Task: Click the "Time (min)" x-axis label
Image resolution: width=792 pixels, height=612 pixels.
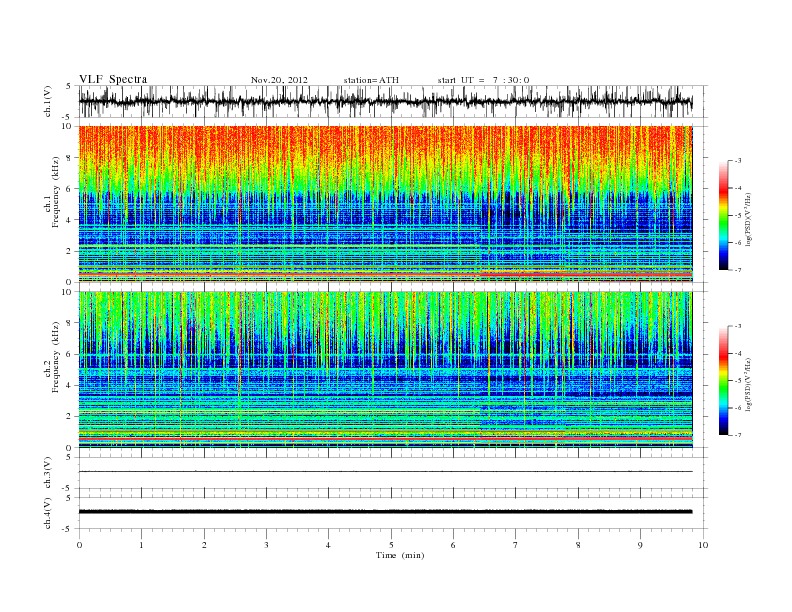Action: pyautogui.click(x=400, y=555)
